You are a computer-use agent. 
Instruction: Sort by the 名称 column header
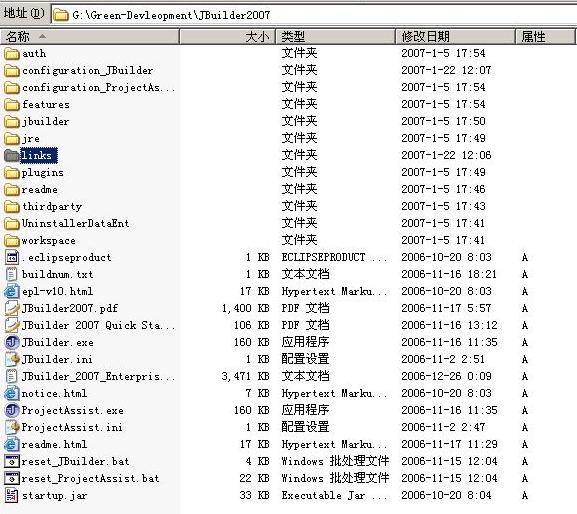pos(90,37)
